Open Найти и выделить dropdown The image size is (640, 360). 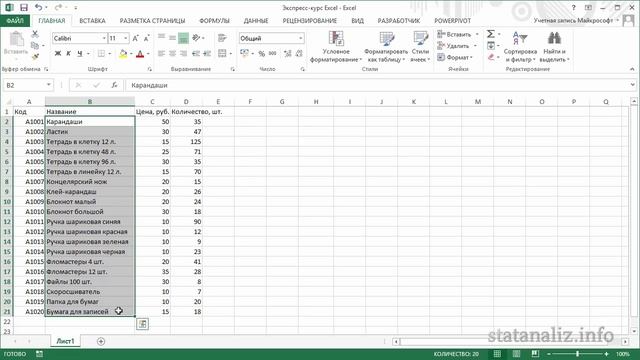554,47
